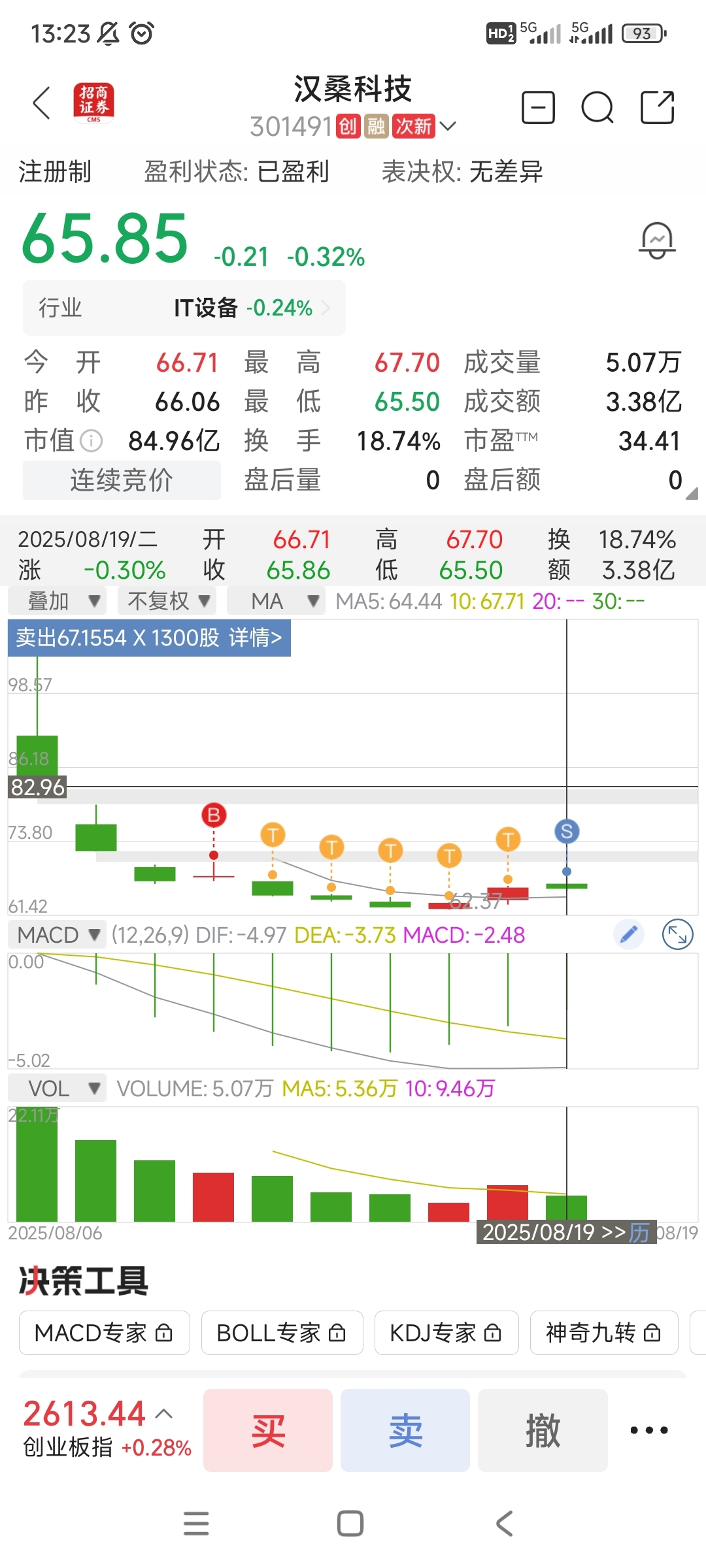
Task: Tap the 融 margin tag icon
Action: coord(377,126)
